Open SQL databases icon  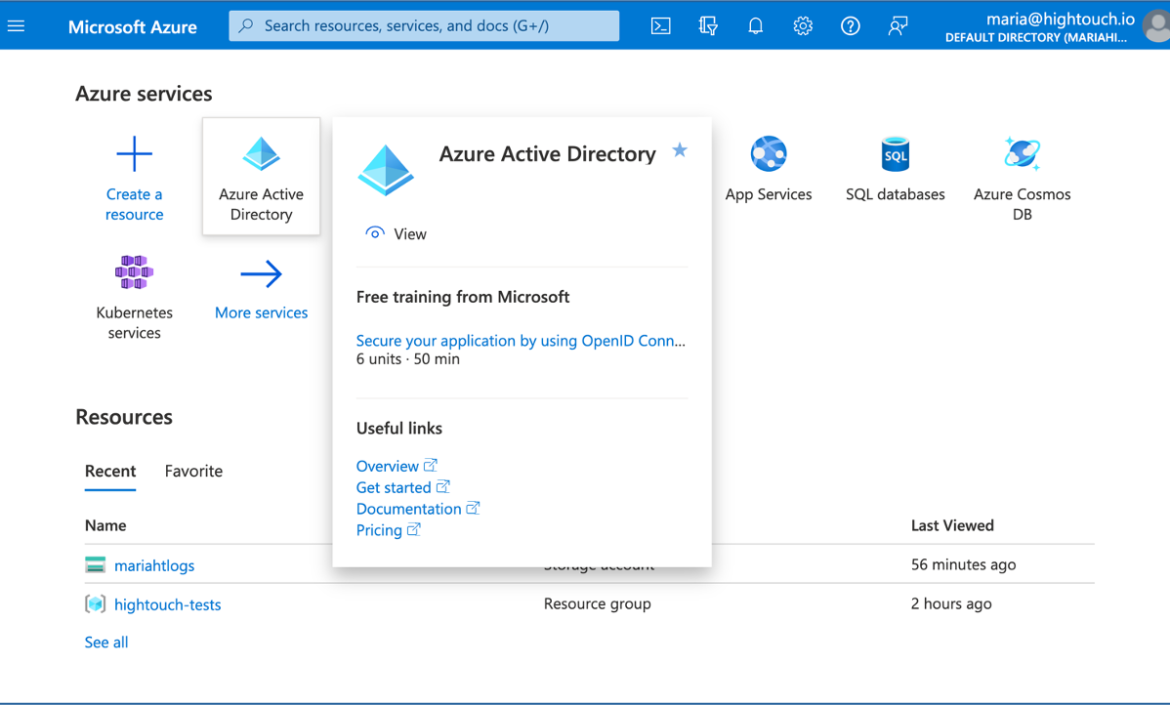pyautogui.click(x=895, y=154)
